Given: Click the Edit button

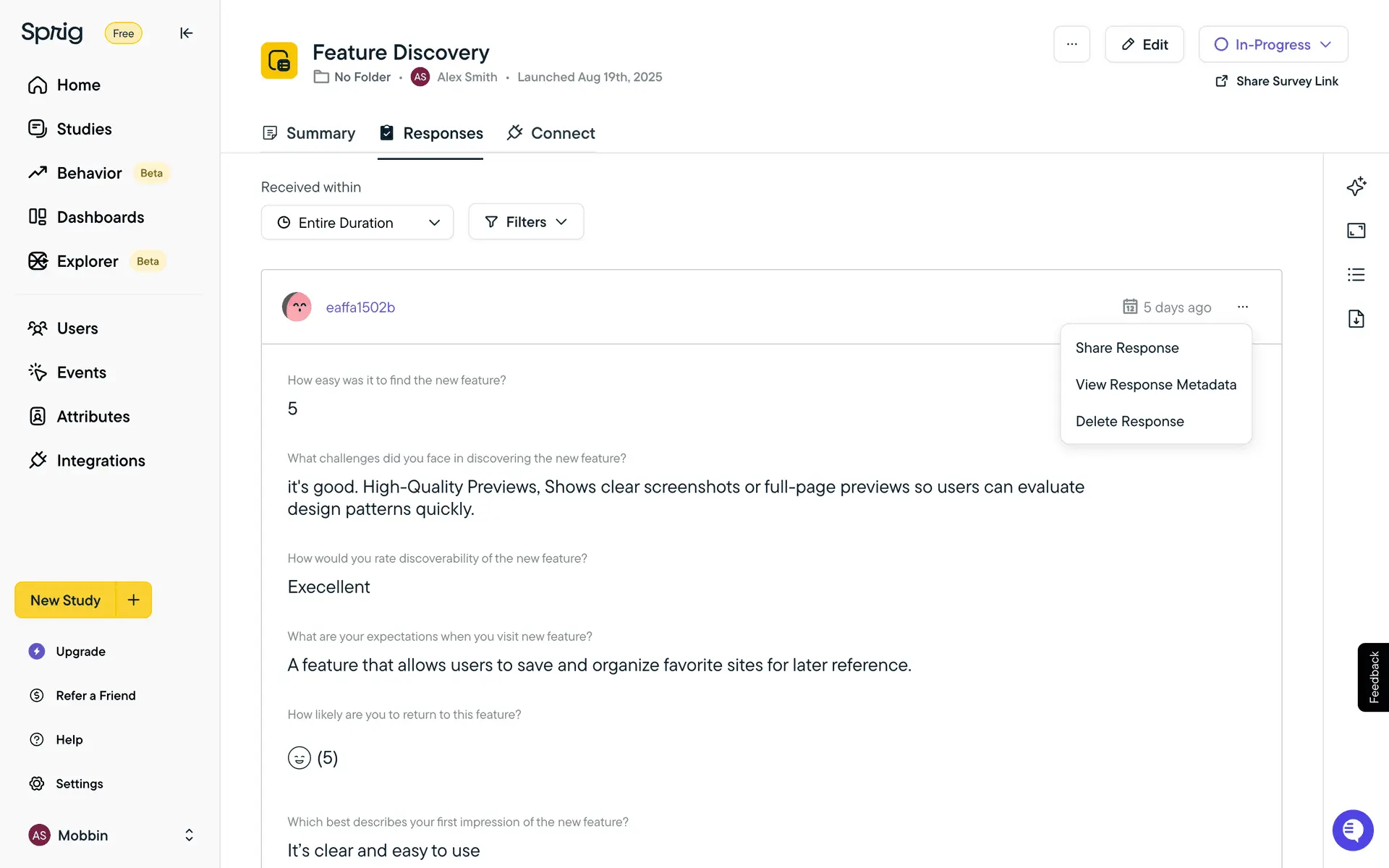Looking at the screenshot, I should 1144,44.
